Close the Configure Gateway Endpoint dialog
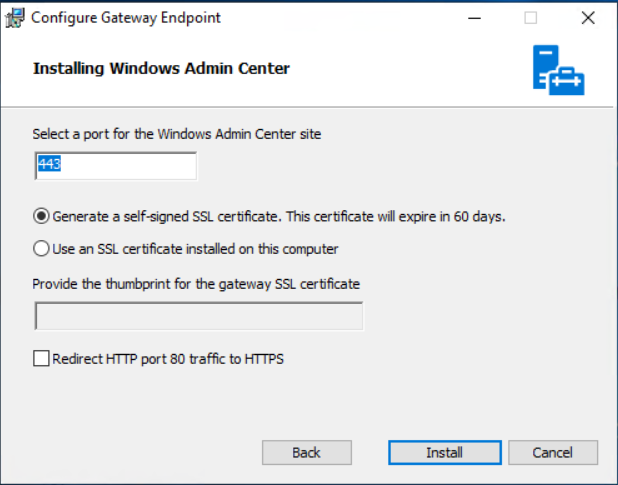The width and height of the screenshot is (618, 485). click(x=587, y=18)
